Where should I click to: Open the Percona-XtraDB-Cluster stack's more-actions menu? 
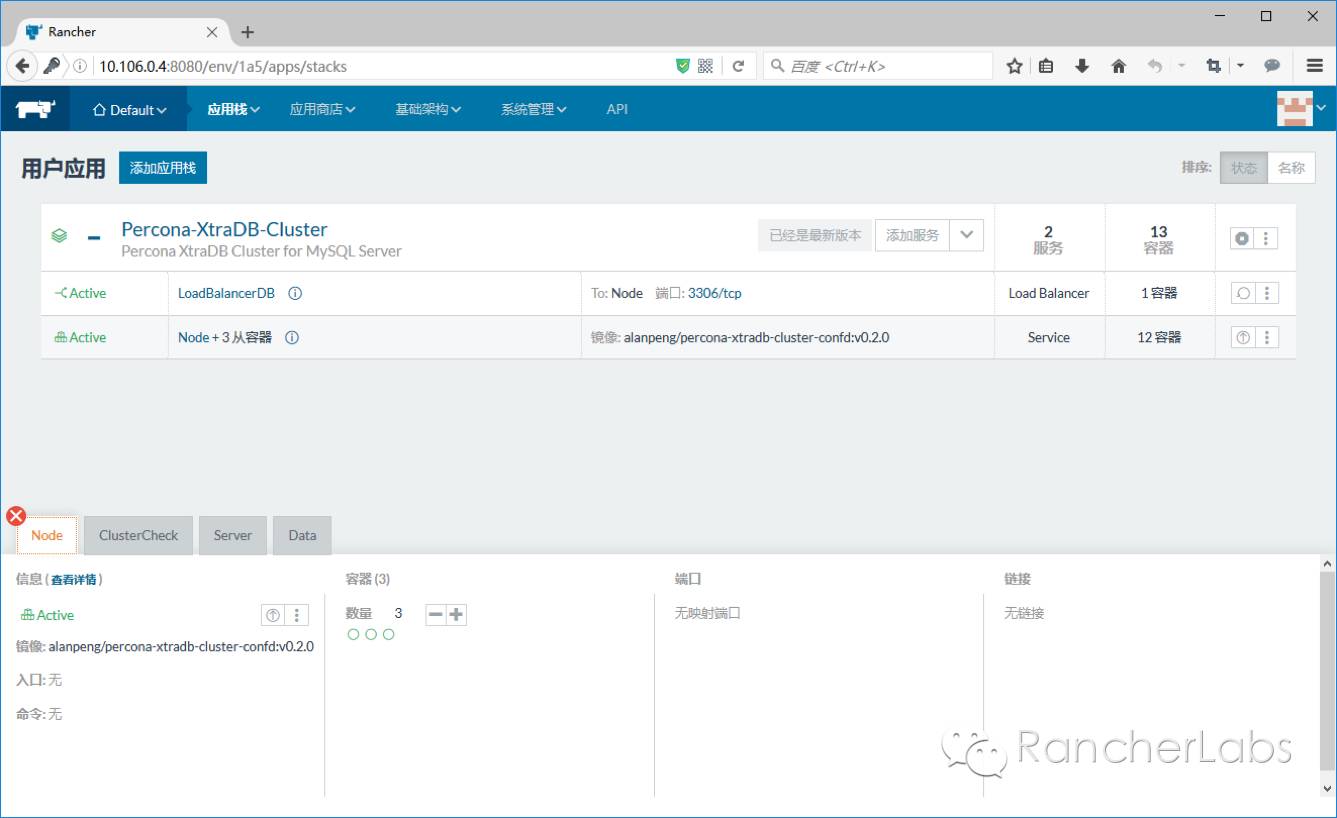[x=1266, y=238]
